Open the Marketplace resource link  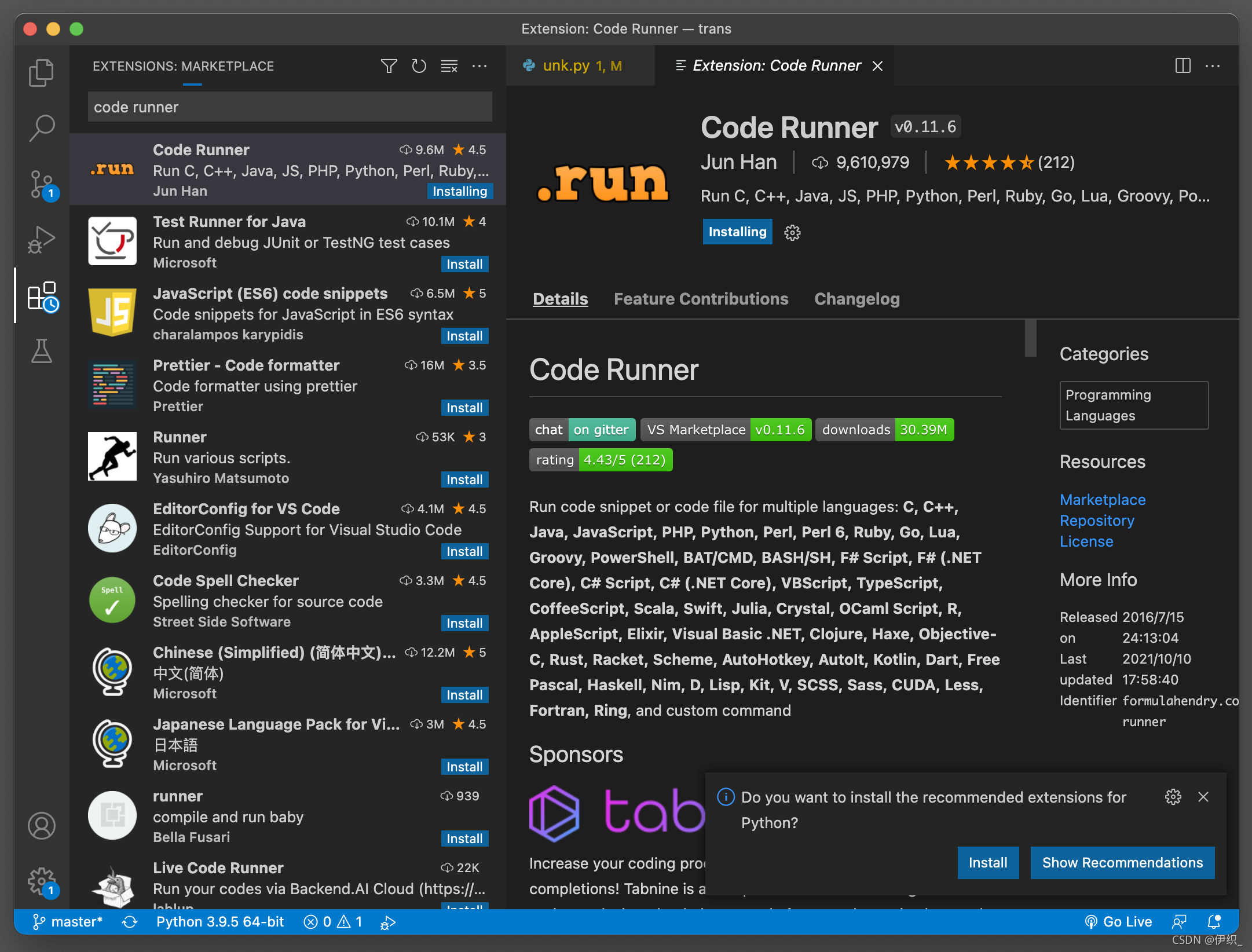click(1103, 500)
